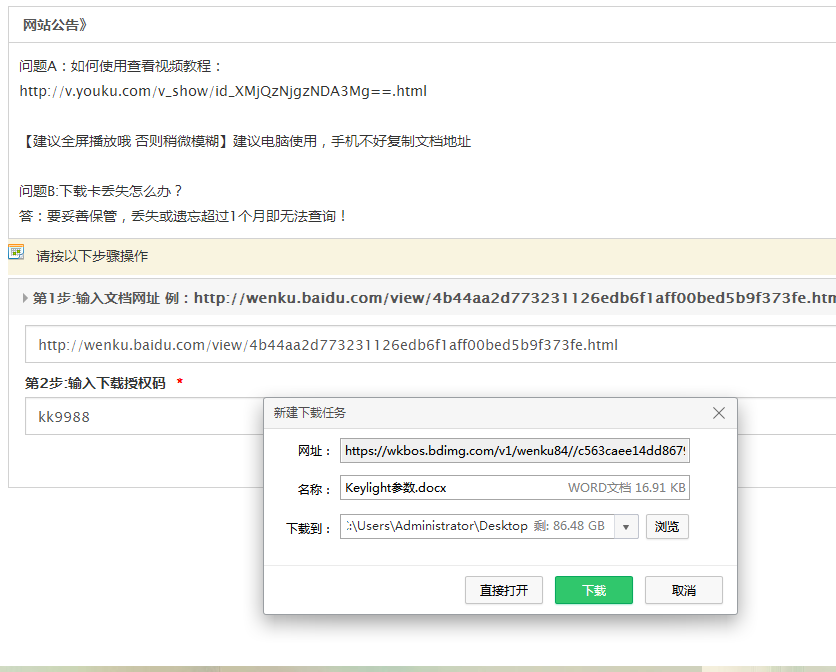
Task: Close the 新建下载任务 dialog
Action: coord(719,413)
